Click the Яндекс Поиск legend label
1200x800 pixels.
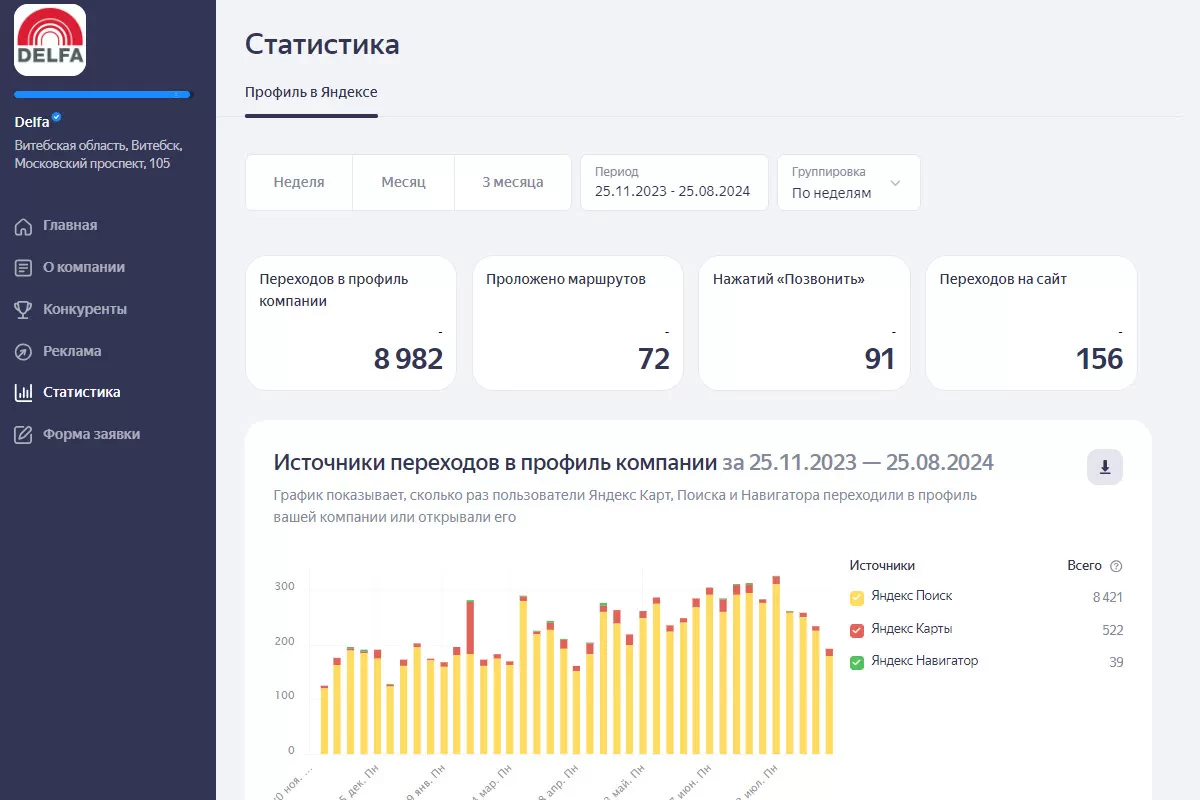pos(911,596)
